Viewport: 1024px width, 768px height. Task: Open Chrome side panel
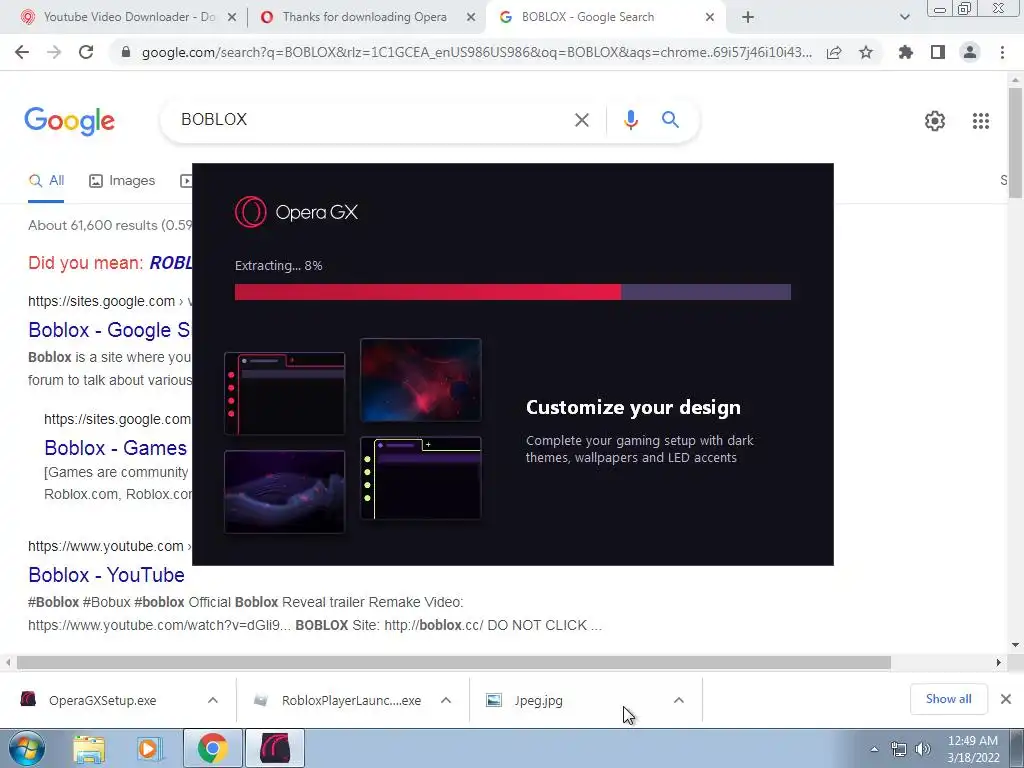click(938, 52)
